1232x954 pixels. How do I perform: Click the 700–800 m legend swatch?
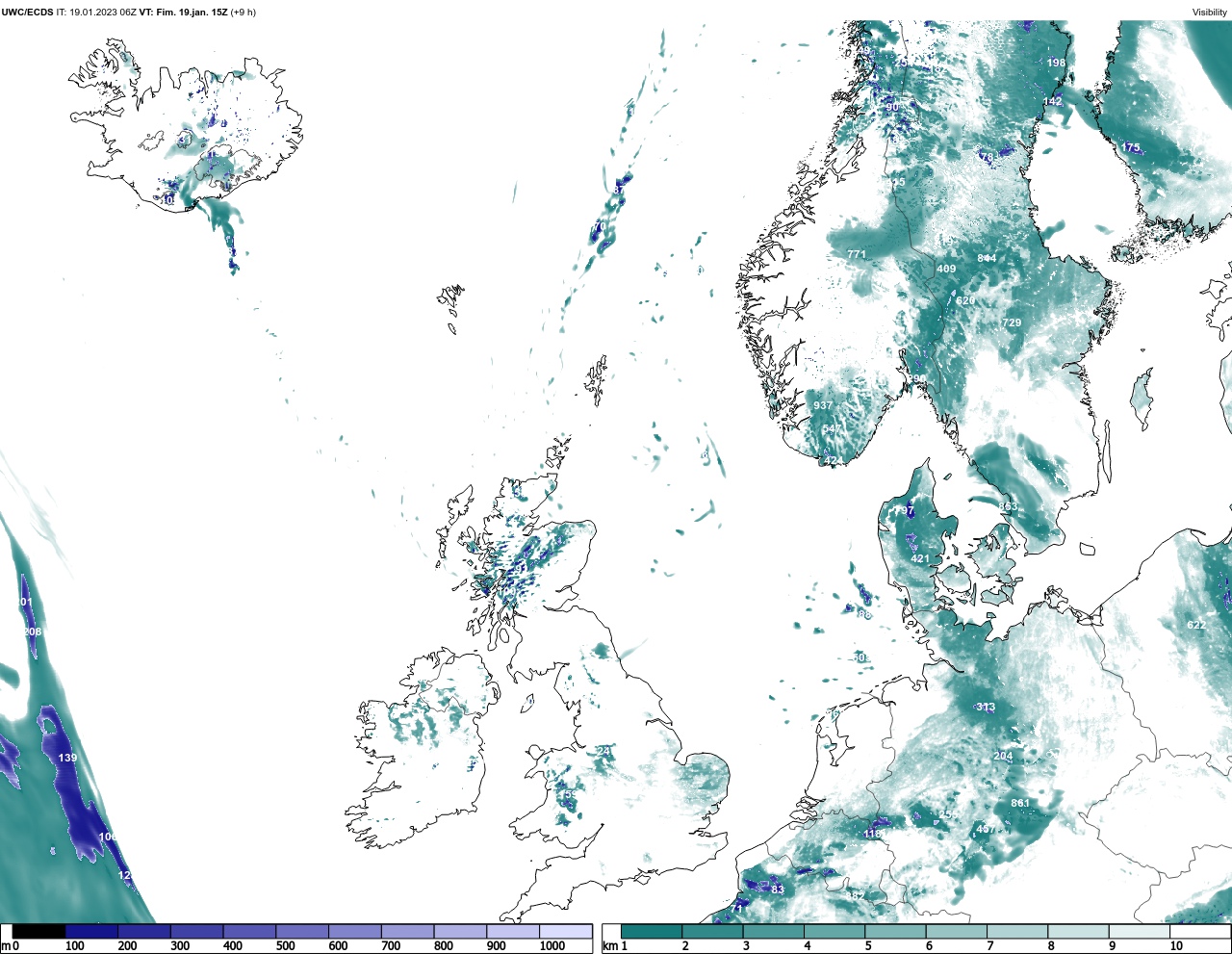(407, 932)
